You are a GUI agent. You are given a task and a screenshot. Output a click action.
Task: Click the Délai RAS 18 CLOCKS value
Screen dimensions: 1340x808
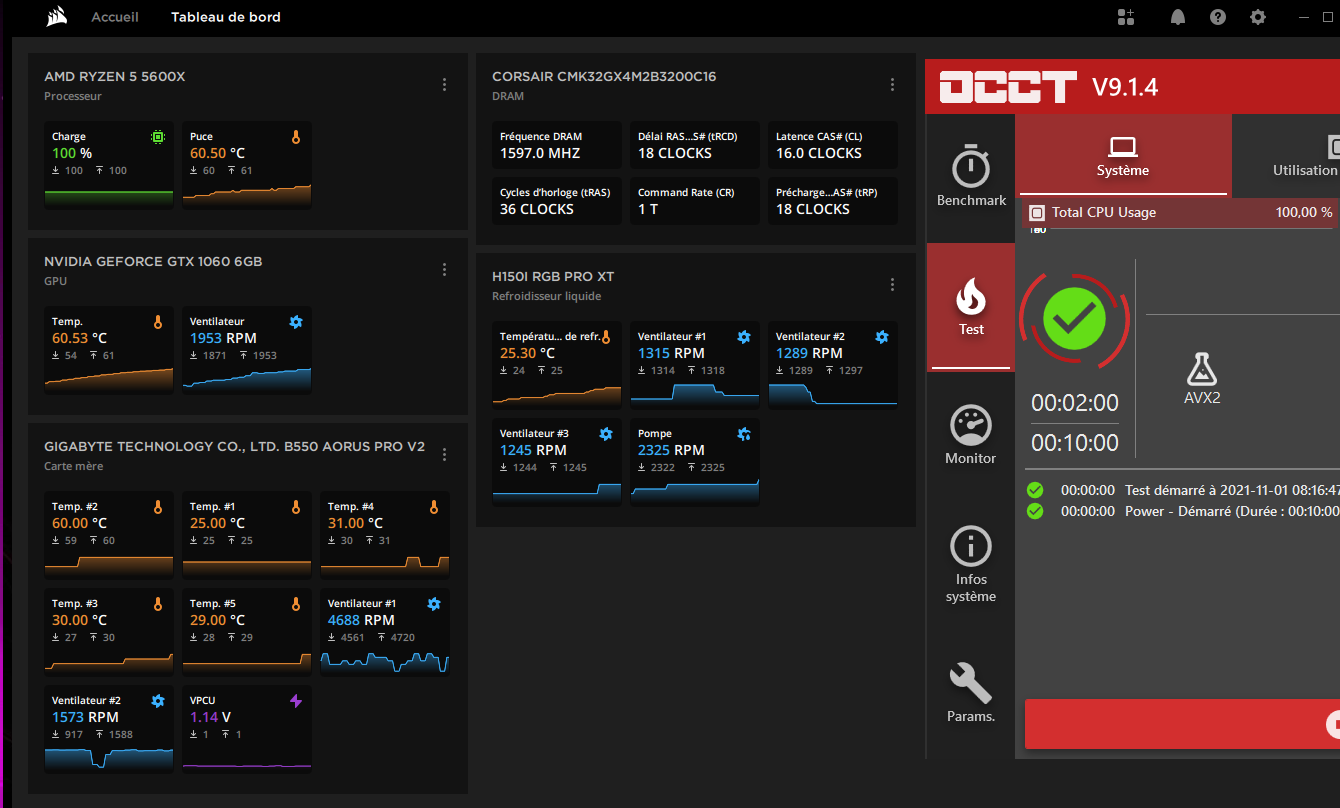[x=675, y=154]
